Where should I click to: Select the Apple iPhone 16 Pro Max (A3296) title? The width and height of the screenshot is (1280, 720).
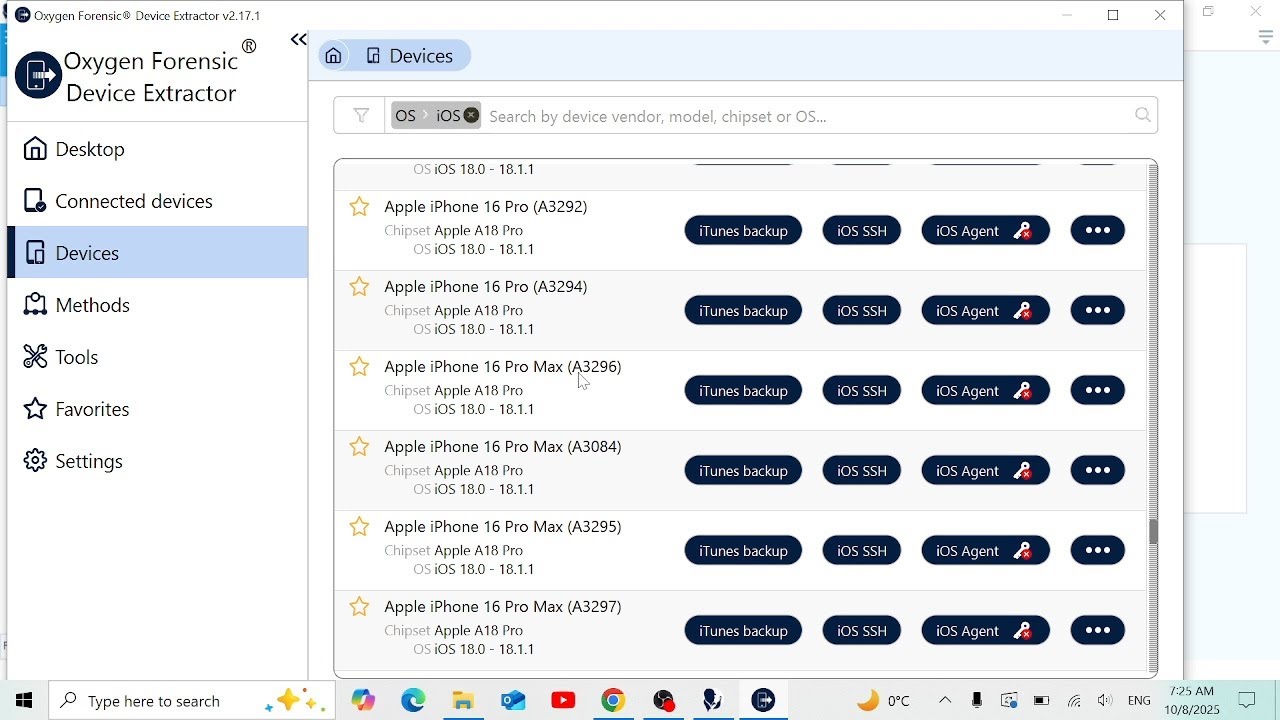(x=503, y=367)
